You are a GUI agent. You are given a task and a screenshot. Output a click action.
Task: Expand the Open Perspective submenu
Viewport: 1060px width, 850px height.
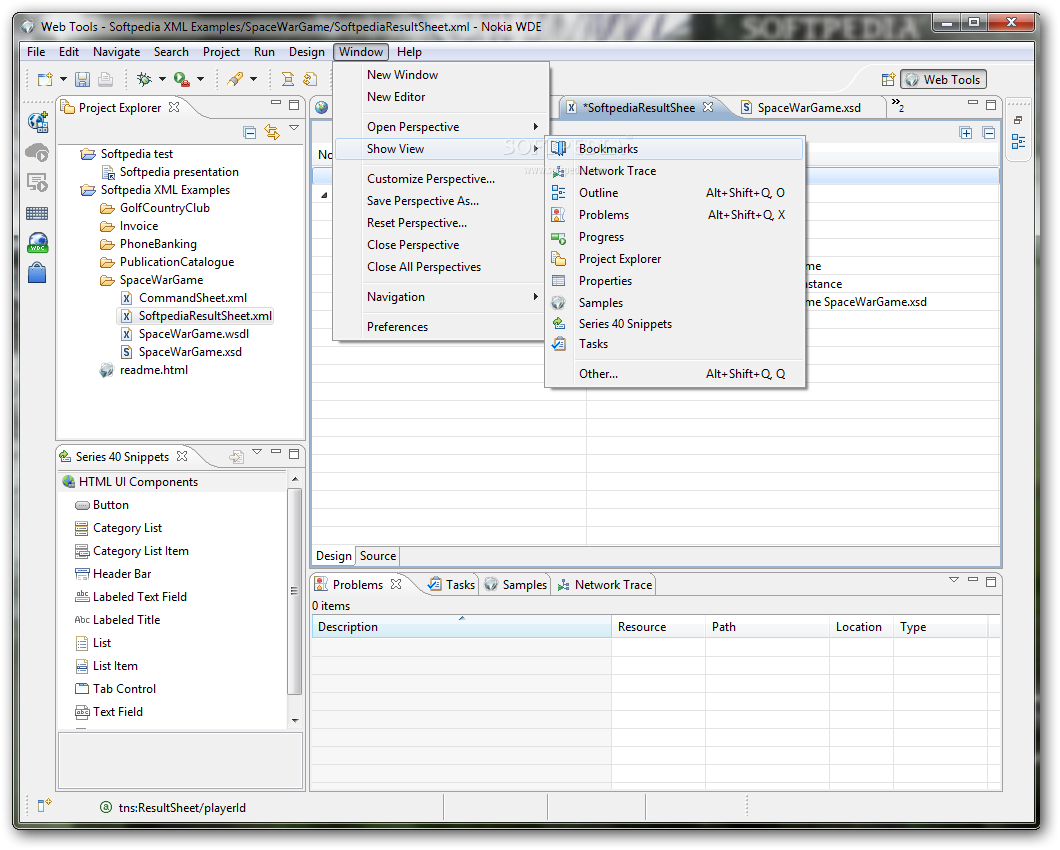coord(535,126)
